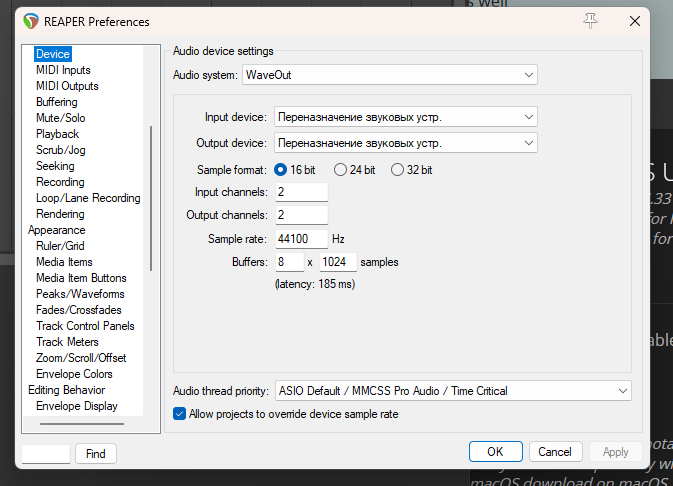This screenshot has width=673, height=486.
Task: Open the Envelope Colors page
Action: click(74, 374)
